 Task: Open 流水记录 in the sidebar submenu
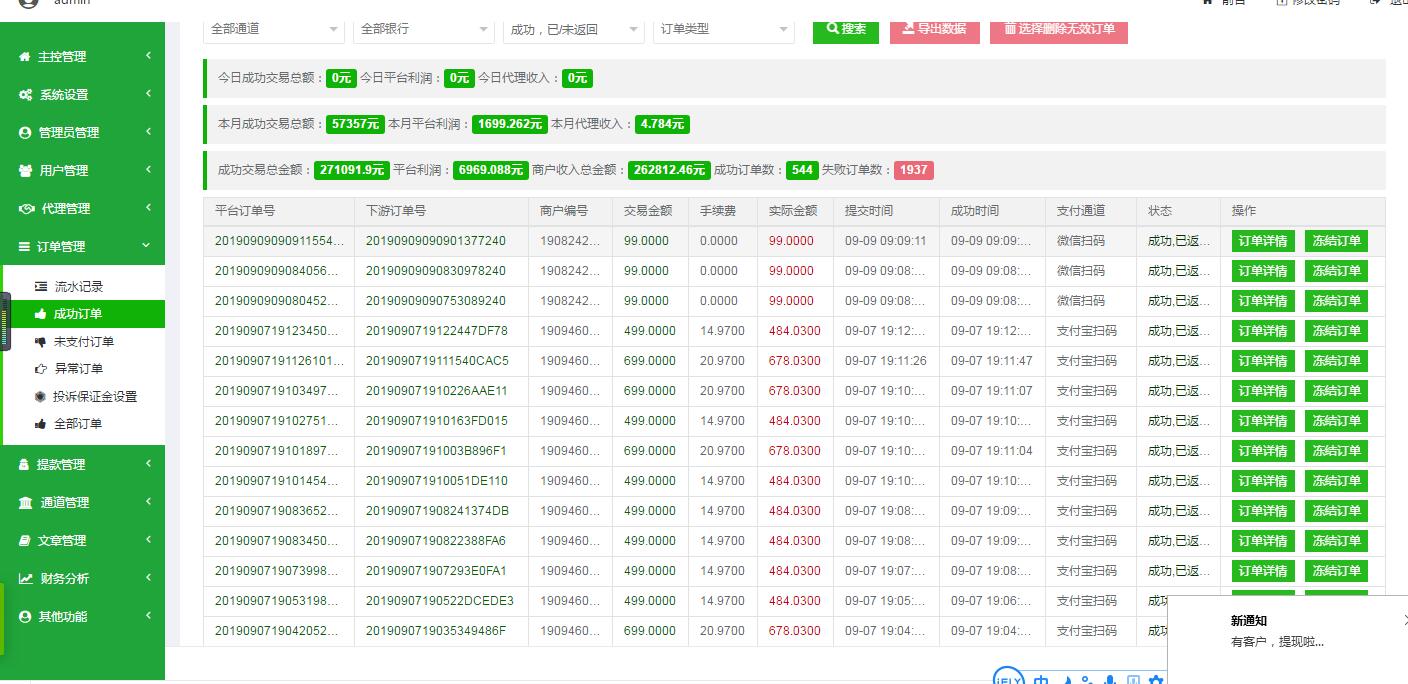click(x=78, y=287)
